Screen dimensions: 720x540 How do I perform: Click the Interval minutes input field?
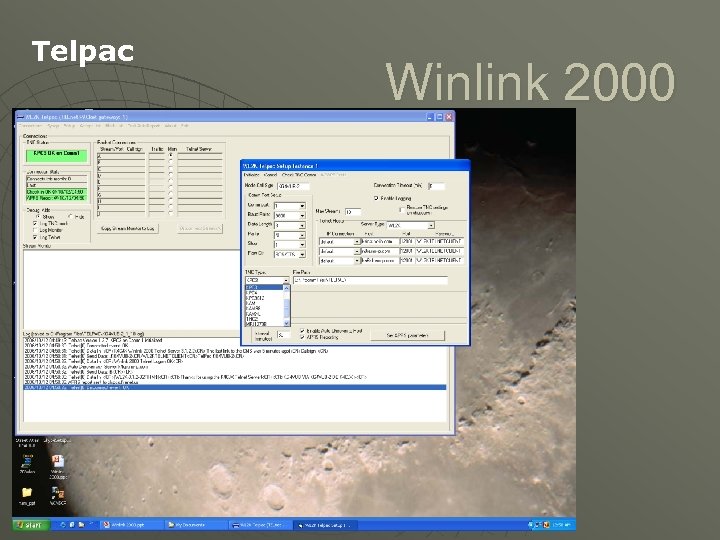pos(284,335)
